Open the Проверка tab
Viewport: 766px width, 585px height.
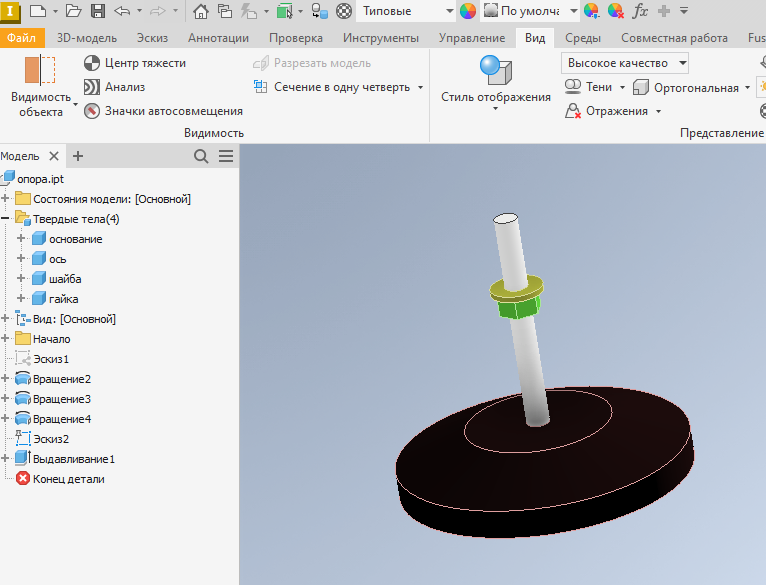(296, 38)
